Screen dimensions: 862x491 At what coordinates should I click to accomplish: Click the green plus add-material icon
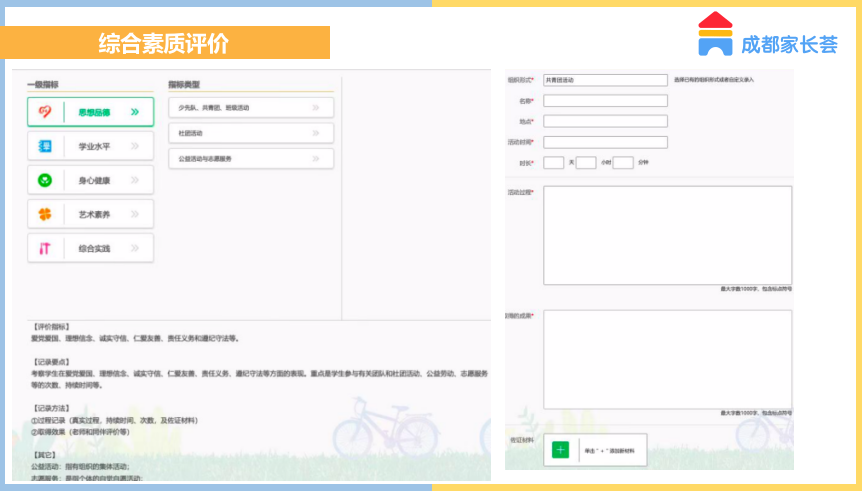560,450
